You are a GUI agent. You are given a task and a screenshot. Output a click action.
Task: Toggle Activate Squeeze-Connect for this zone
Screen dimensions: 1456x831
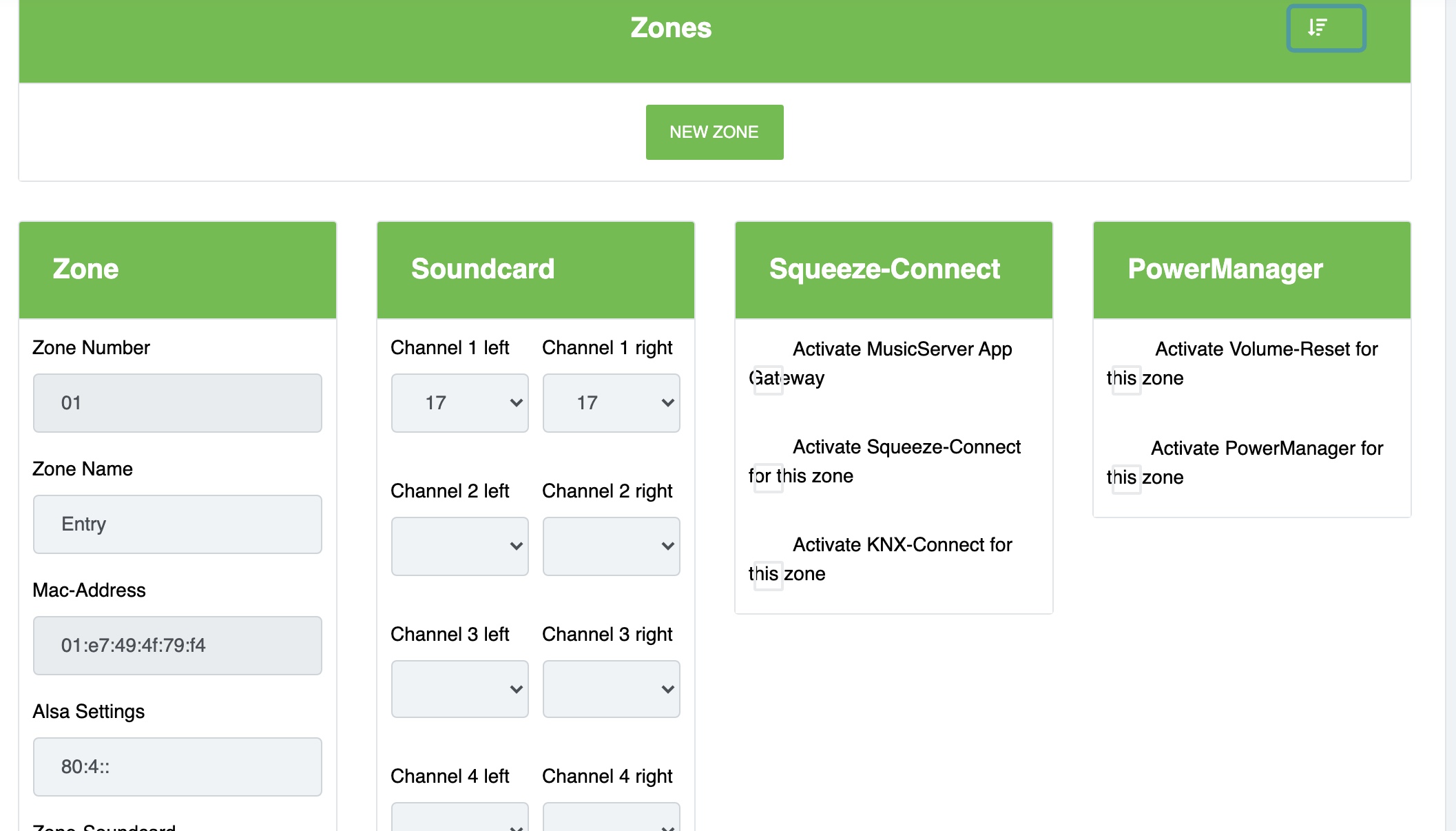(x=768, y=478)
